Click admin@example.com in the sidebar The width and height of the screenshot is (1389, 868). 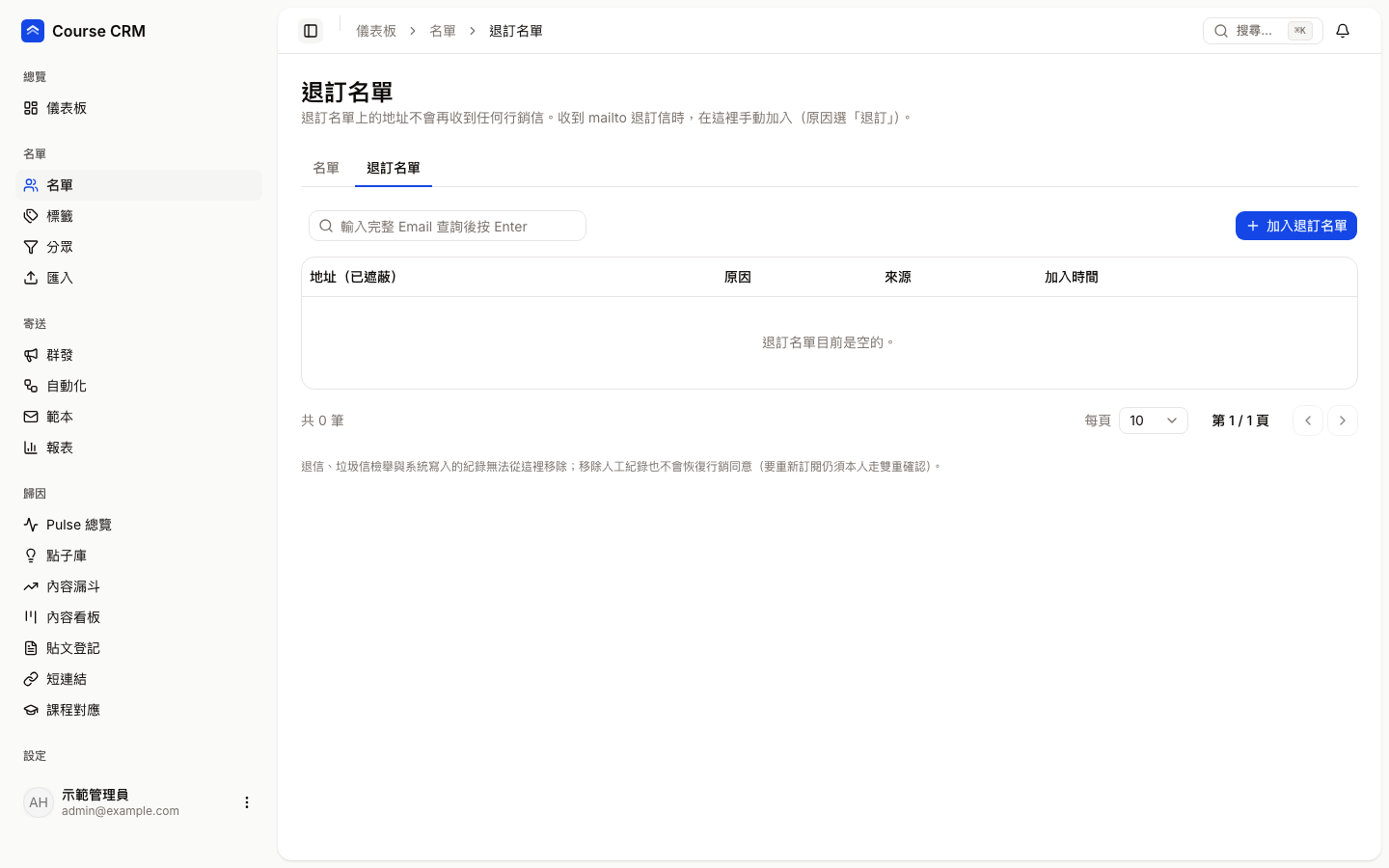point(121,811)
